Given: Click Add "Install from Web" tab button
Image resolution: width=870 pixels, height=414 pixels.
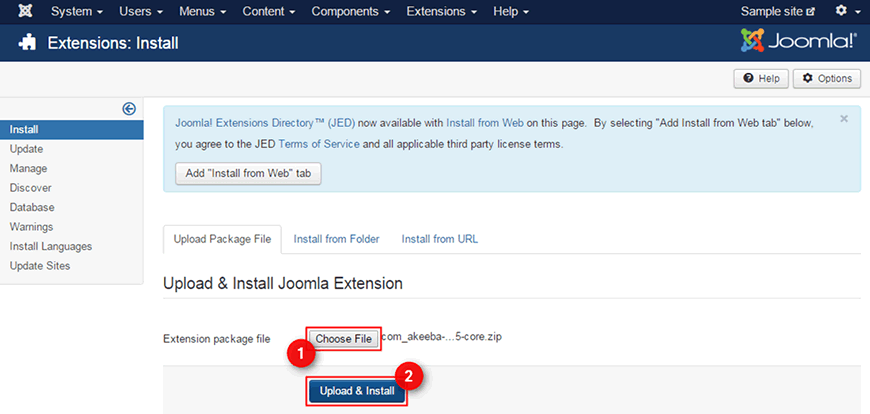Looking at the screenshot, I should point(248,174).
